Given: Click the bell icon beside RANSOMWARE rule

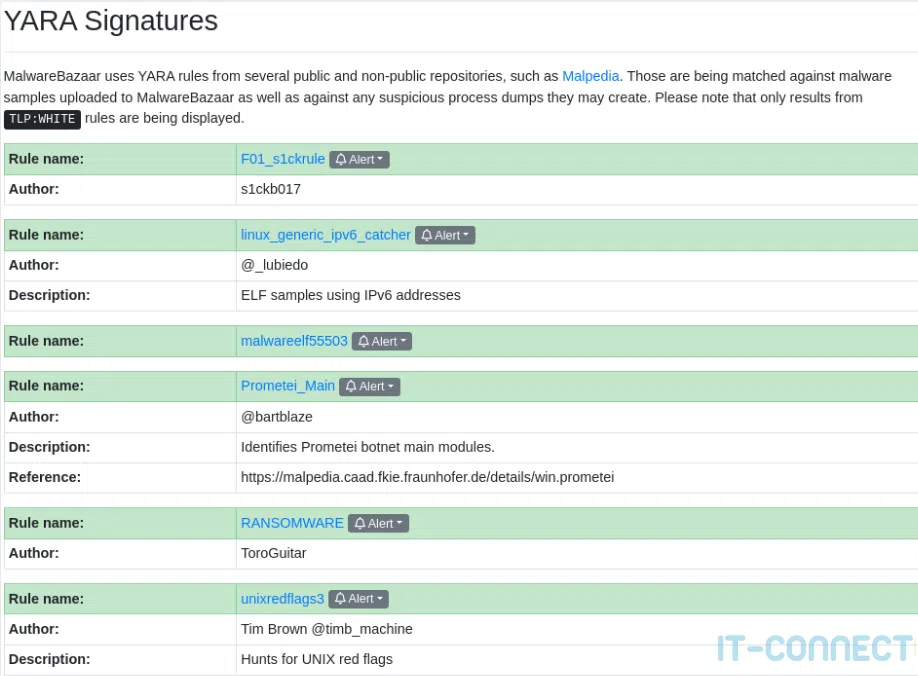Looking at the screenshot, I should (x=360, y=524).
